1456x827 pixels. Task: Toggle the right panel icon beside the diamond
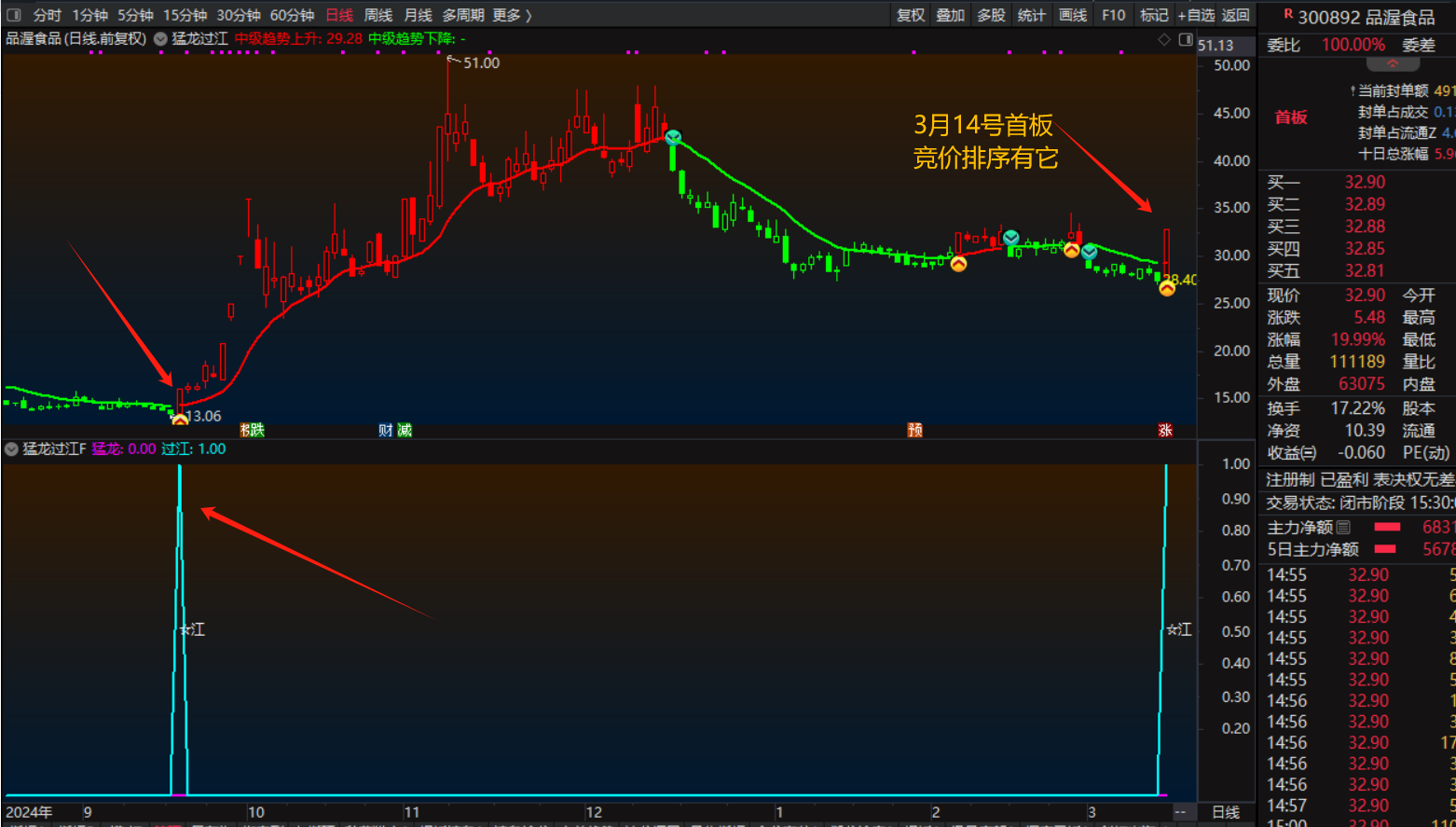point(1185,39)
